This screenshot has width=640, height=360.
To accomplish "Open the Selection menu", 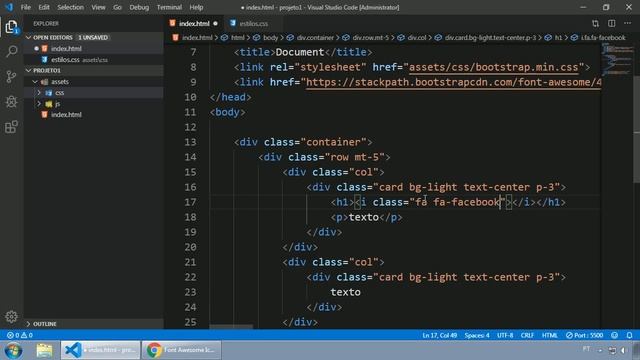I will tap(70, 7).
